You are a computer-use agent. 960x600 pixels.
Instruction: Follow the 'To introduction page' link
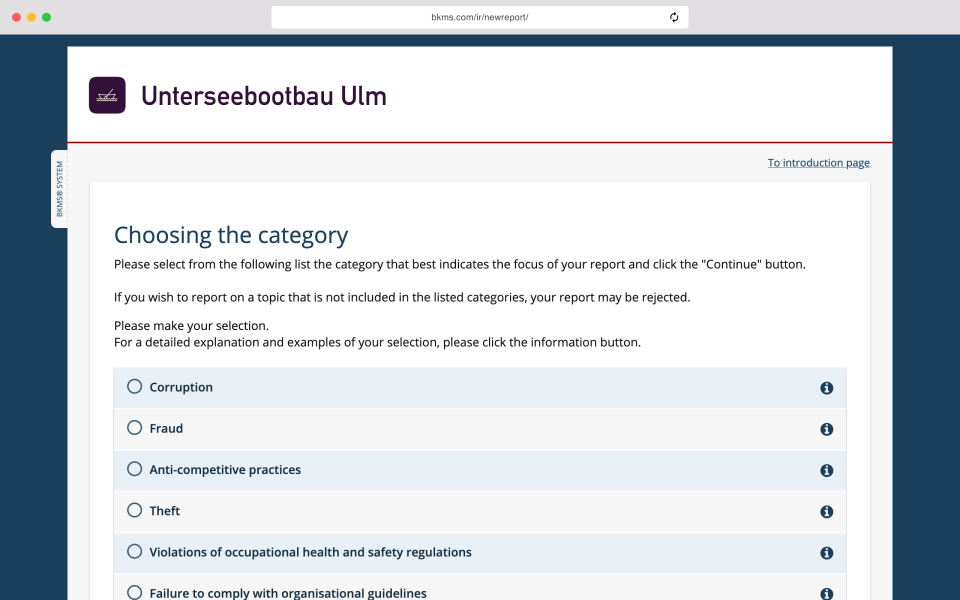coord(818,162)
